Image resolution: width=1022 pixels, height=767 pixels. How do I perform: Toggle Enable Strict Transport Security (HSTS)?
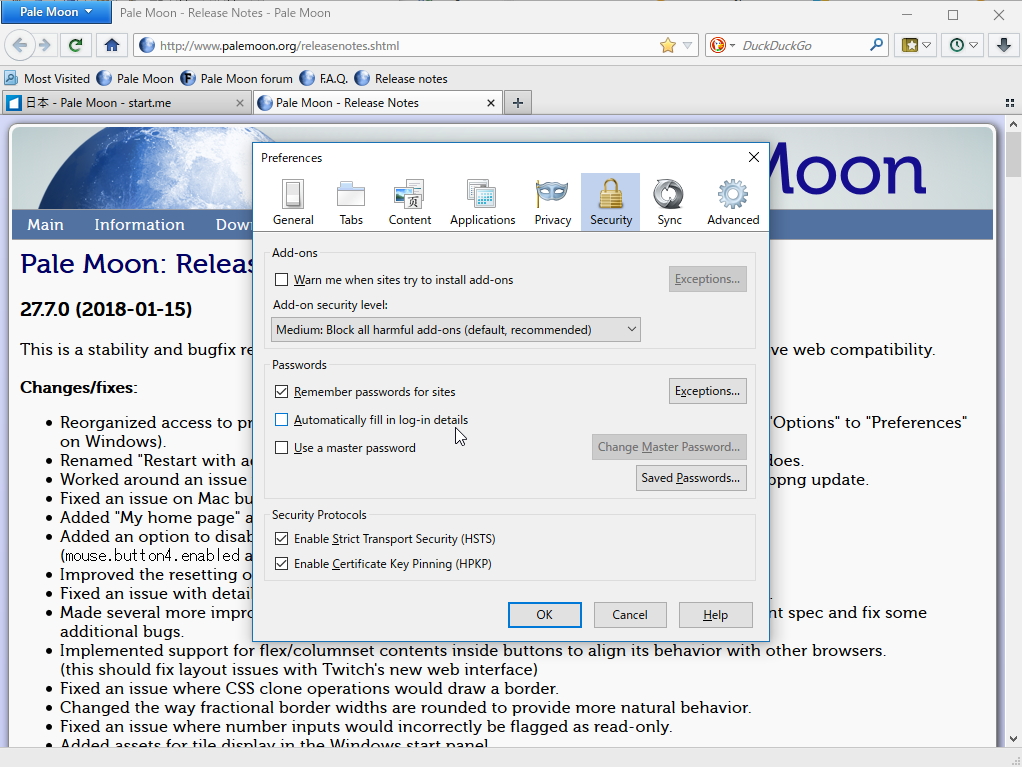click(x=282, y=539)
